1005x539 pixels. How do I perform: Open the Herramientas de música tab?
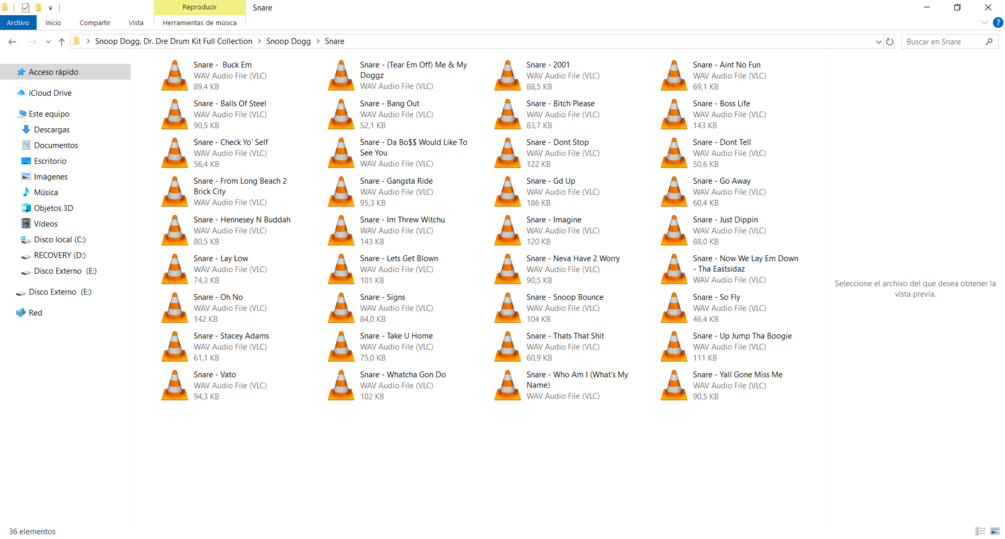coord(199,22)
